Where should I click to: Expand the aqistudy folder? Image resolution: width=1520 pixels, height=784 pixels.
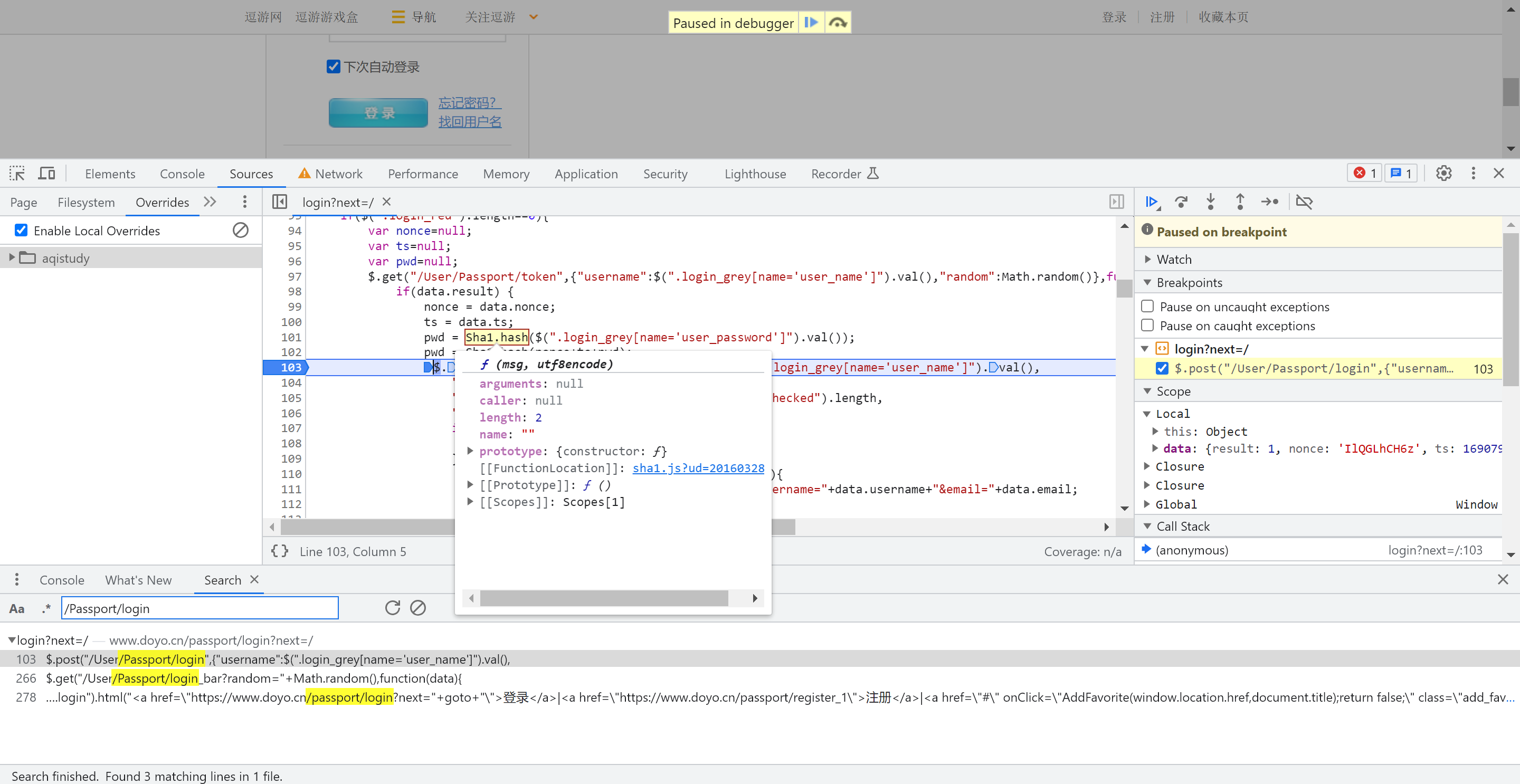tap(11, 258)
